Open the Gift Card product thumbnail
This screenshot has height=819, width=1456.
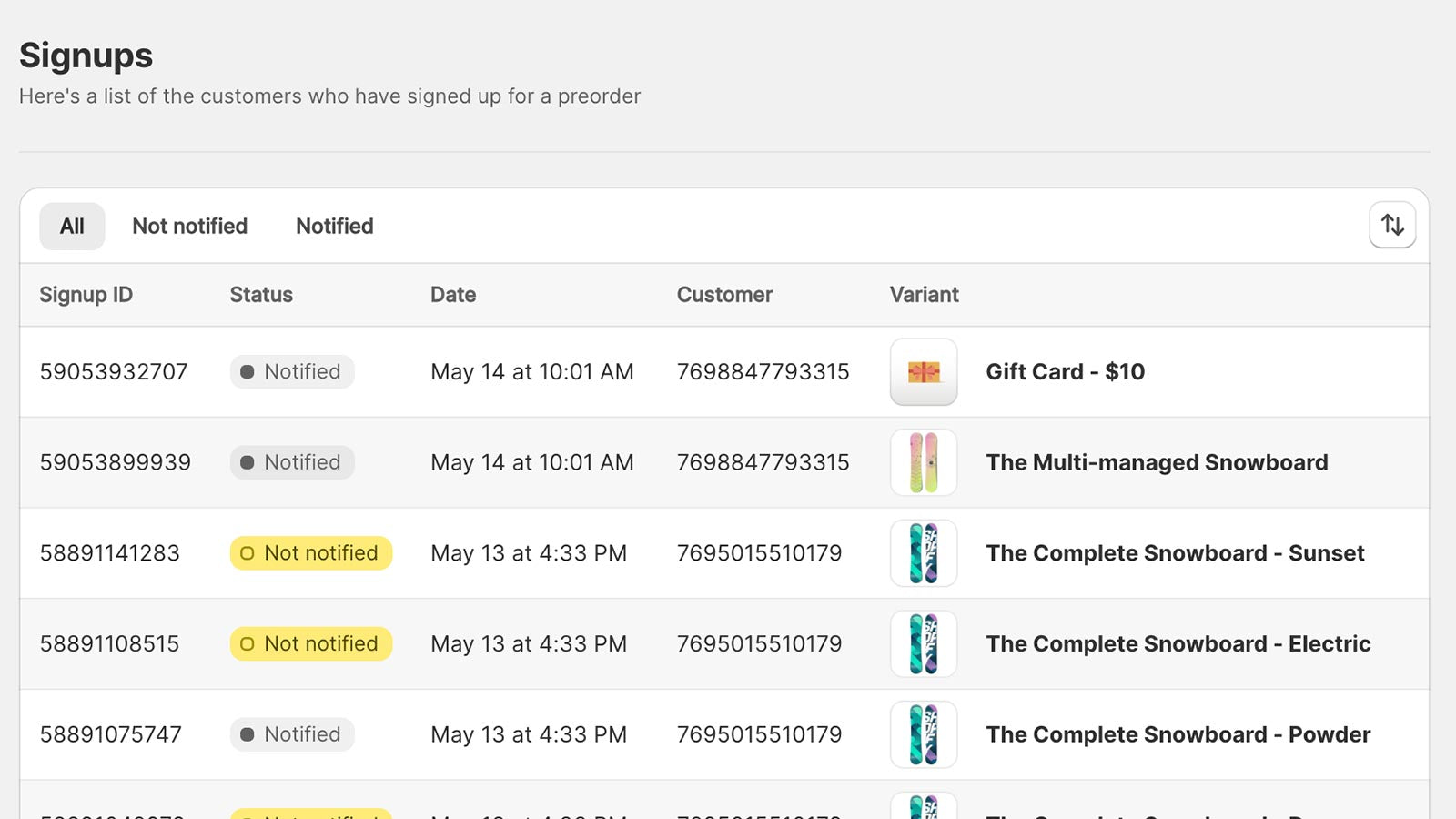point(924,372)
